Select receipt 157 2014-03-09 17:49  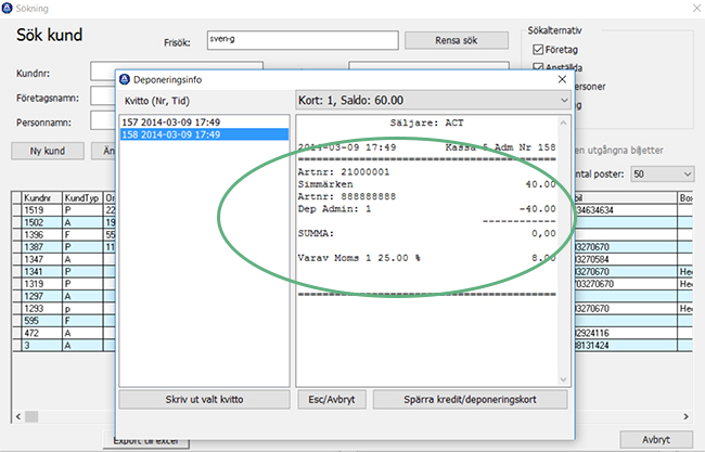pyautogui.click(x=204, y=122)
